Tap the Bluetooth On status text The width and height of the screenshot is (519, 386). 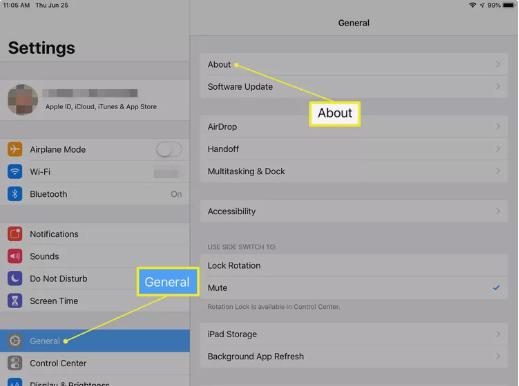[x=176, y=194]
